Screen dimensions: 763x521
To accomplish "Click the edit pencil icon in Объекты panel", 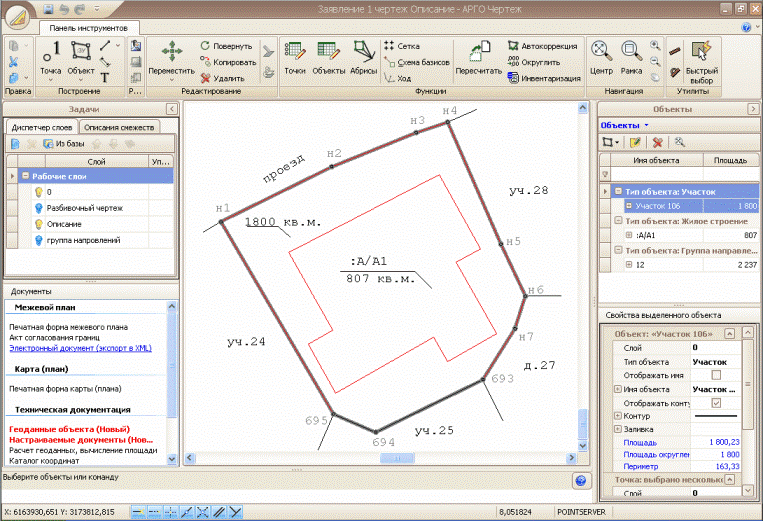I will pyautogui.click(x=635, y=142).
